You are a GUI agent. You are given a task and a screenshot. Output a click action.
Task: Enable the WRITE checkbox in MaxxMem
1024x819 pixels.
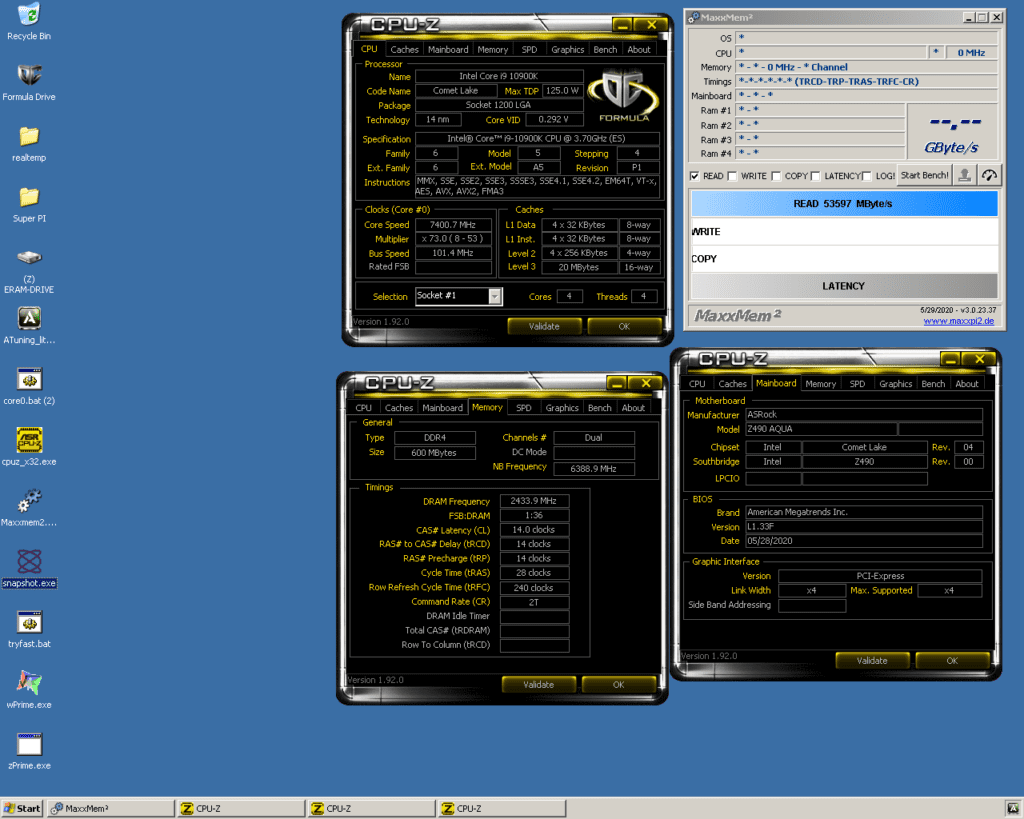pyautogui.click(x=732, y=176)
